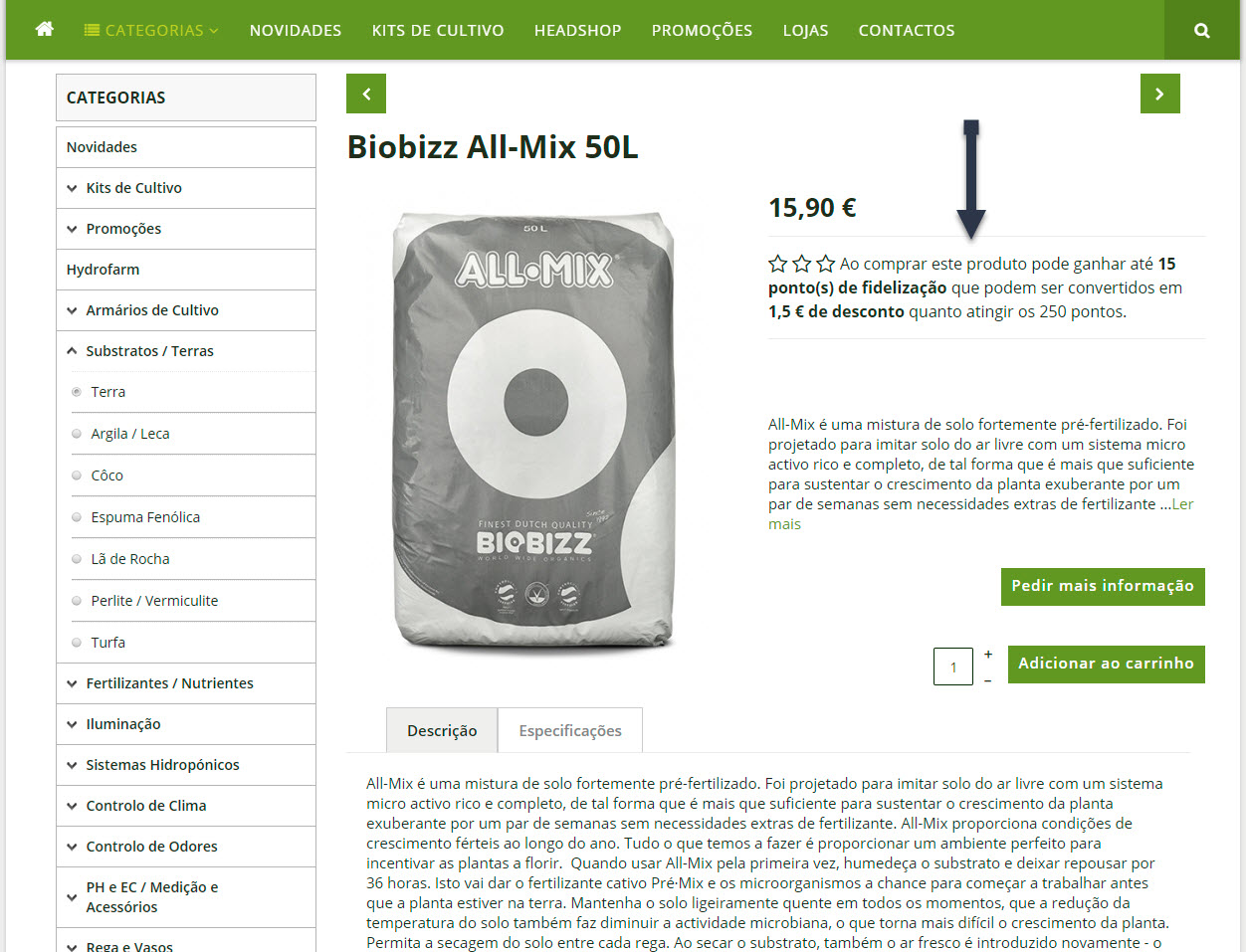
Task: Click the first rating star
Action: coord(778,264)
